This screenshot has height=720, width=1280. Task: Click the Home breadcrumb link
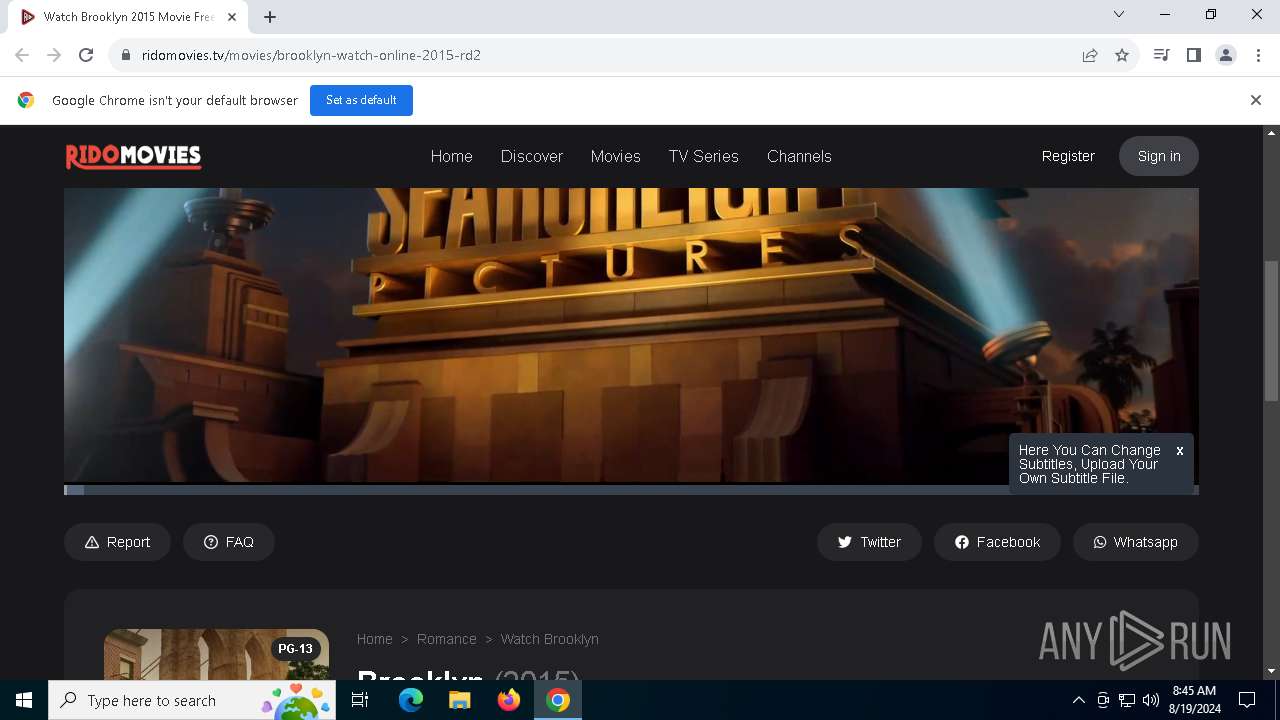374,639
